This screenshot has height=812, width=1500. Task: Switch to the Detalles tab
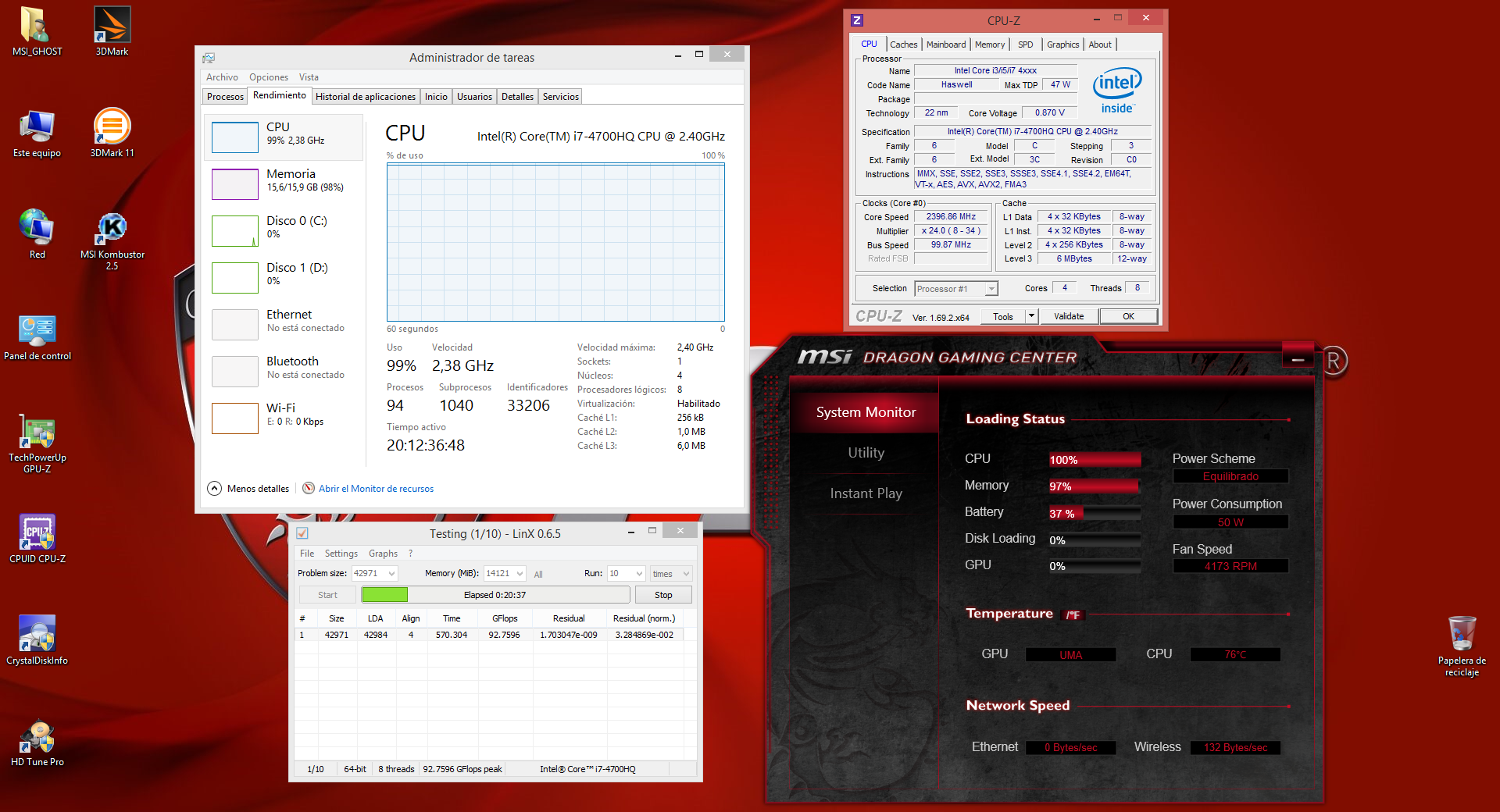click(517, 97)
